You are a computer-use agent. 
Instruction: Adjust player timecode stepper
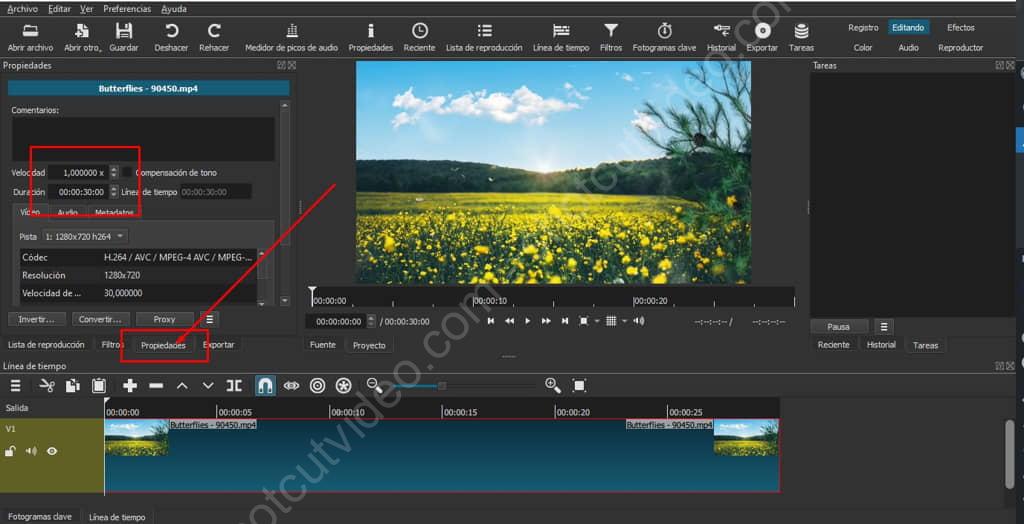[372, 321]
